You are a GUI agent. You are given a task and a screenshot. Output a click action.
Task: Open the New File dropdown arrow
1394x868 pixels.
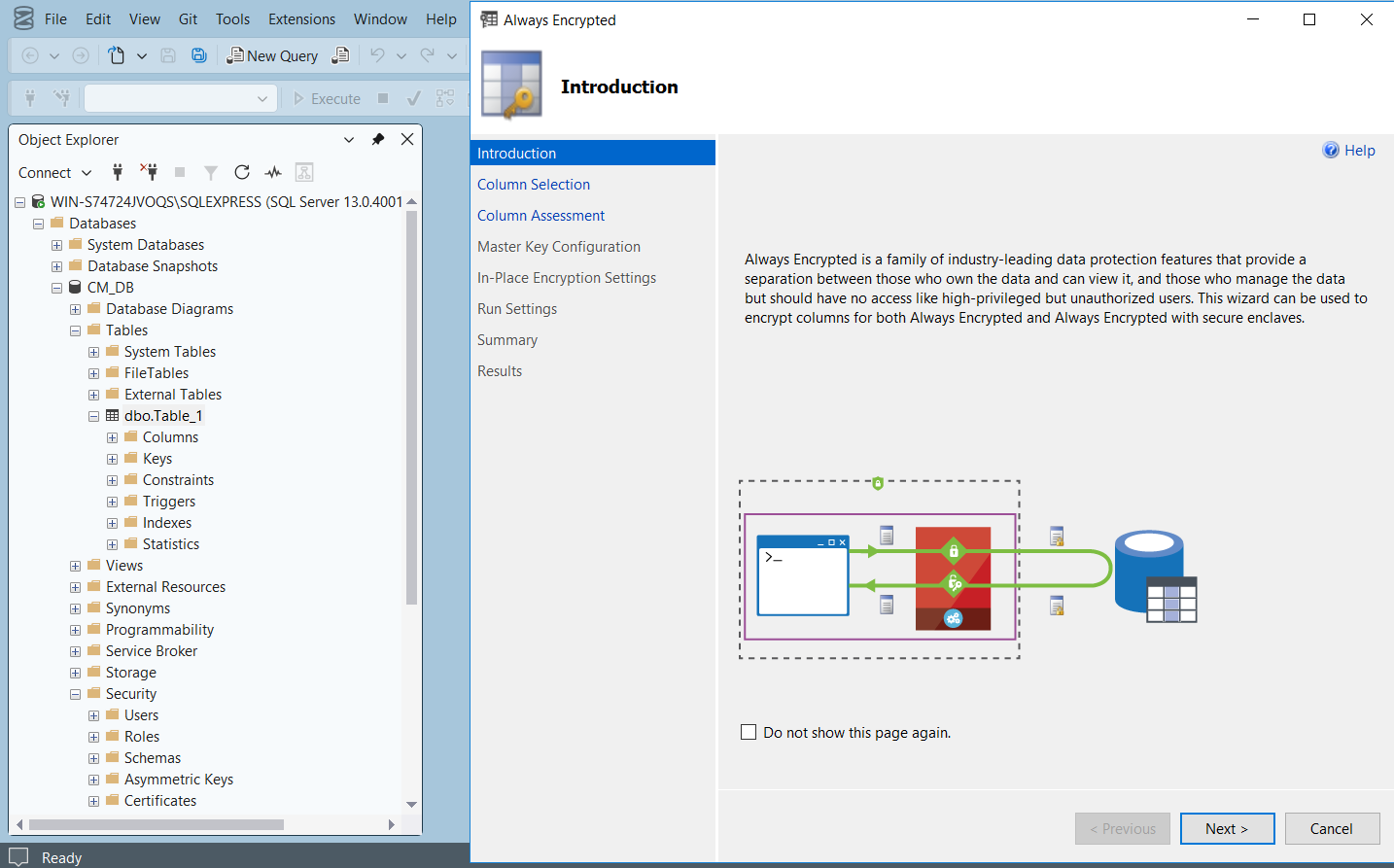142,55
